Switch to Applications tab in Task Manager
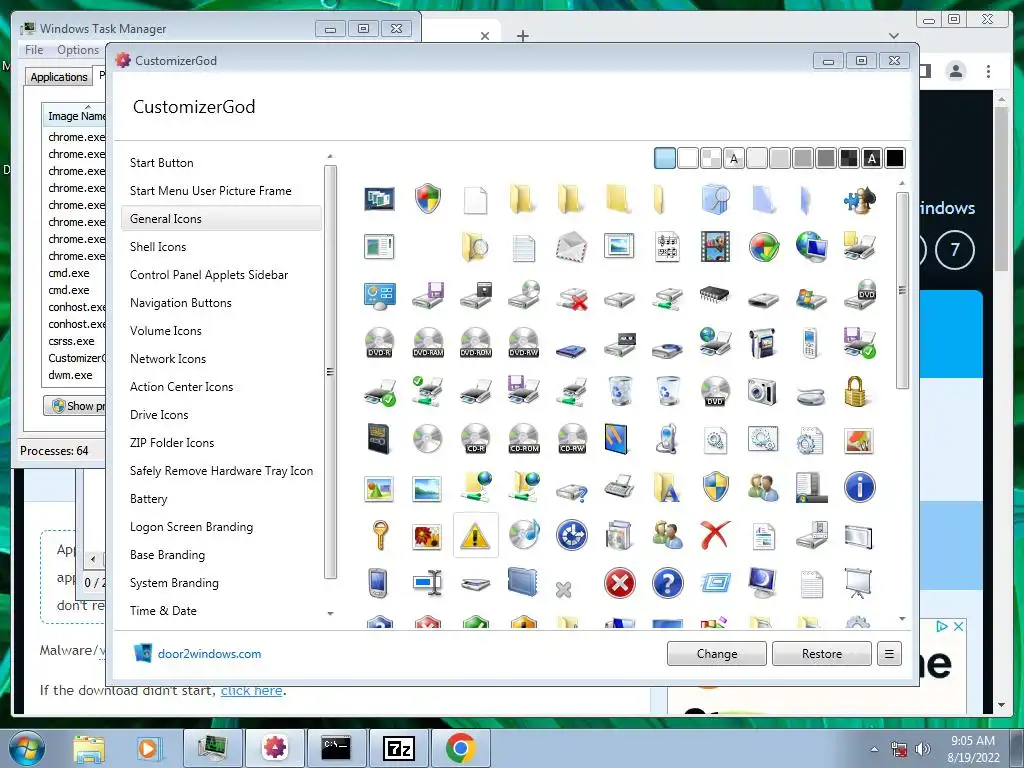 click(x=59, y=76)
